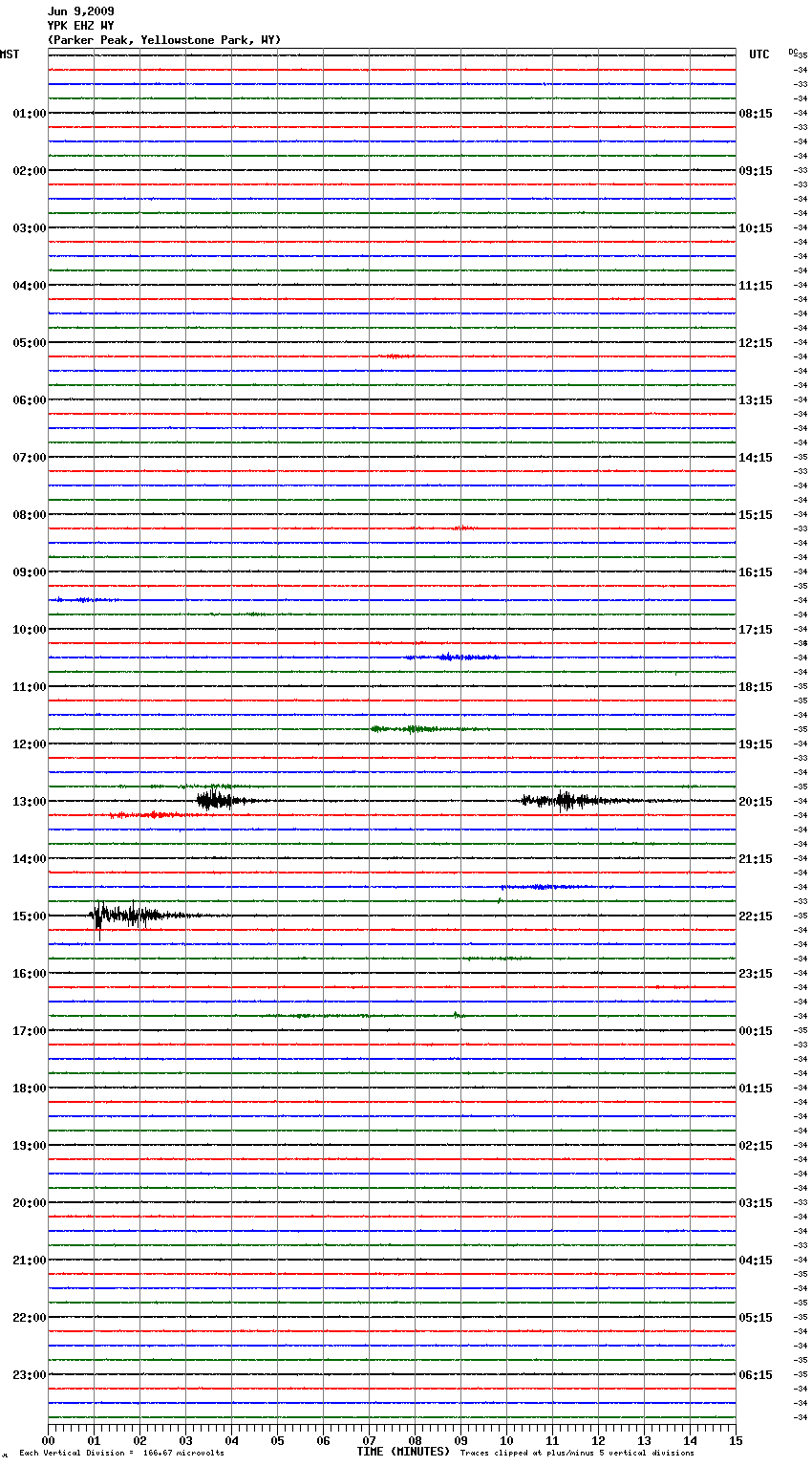Click the '23:15' UTC time label
This screenshot has height=1466, width=812.
(x=756, y=974)
